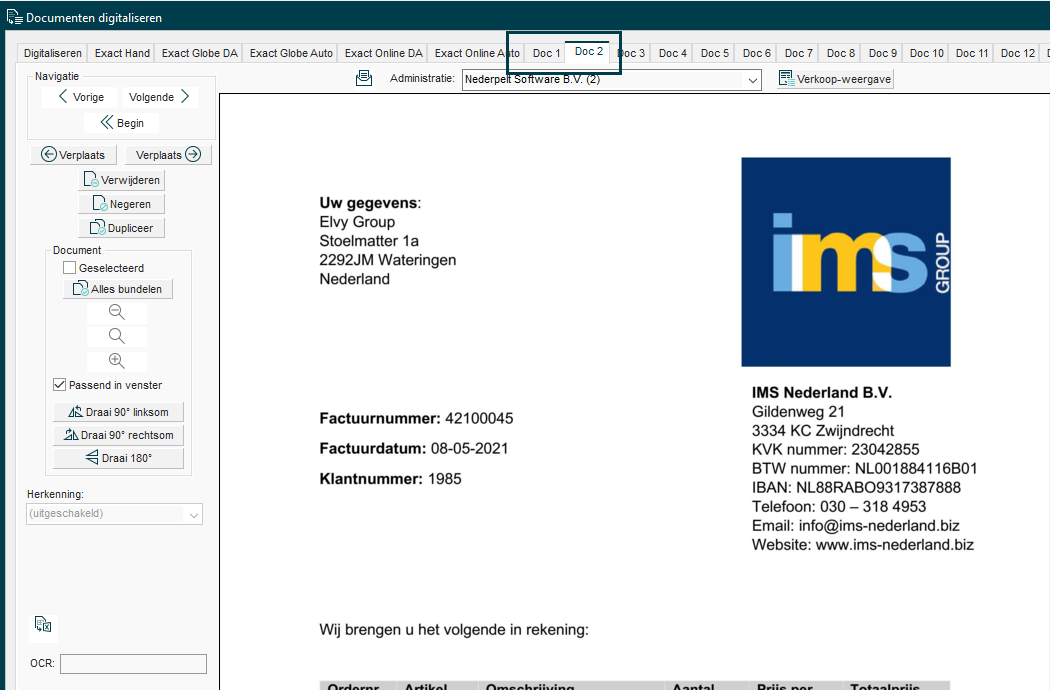Open the Exact Hand tab

click(123, 53)
